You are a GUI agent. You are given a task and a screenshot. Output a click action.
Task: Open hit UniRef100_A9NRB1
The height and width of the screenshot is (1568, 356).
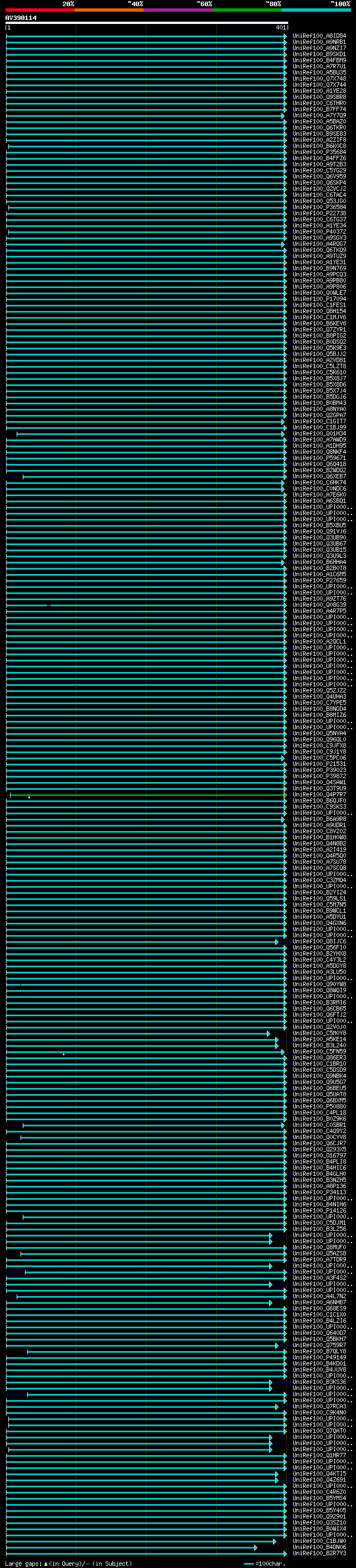click(x=319, y=42)
